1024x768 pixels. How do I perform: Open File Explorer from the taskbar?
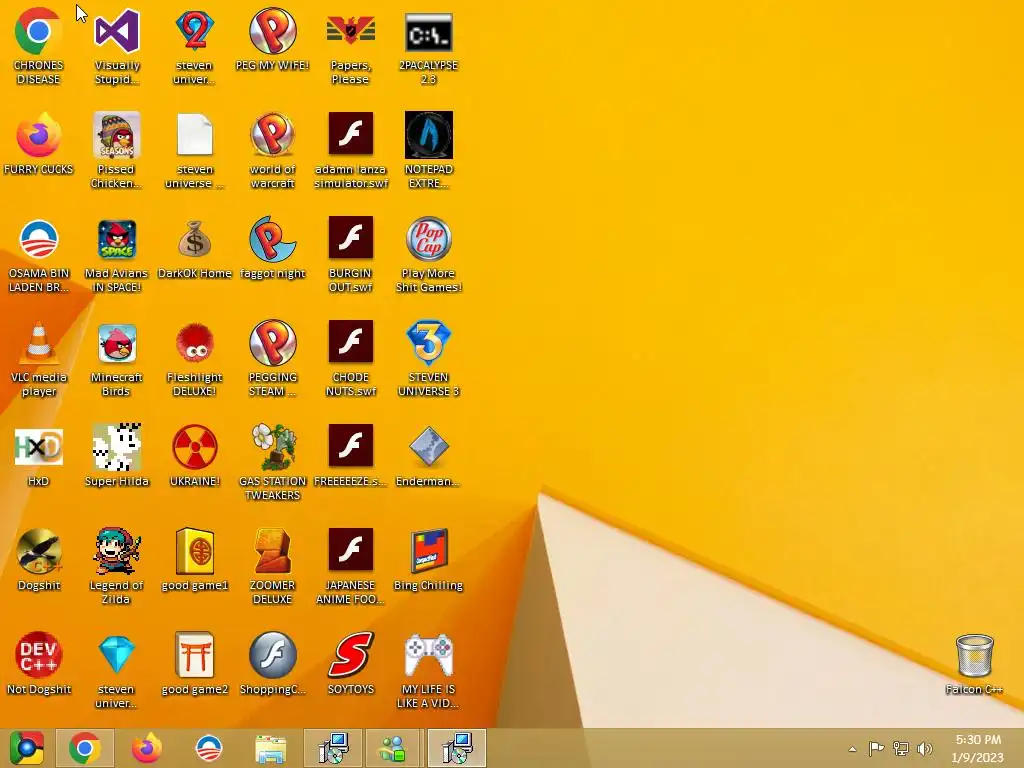coord(271,748)
